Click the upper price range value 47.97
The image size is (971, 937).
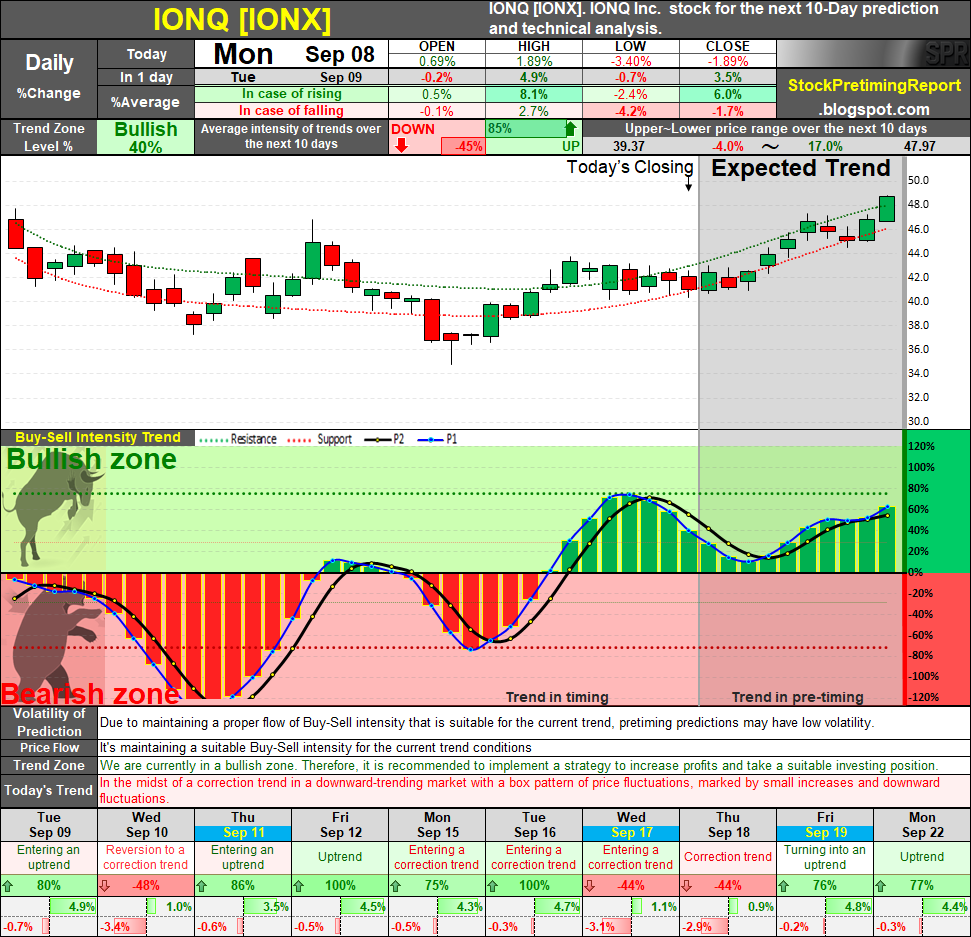point(919,147)
